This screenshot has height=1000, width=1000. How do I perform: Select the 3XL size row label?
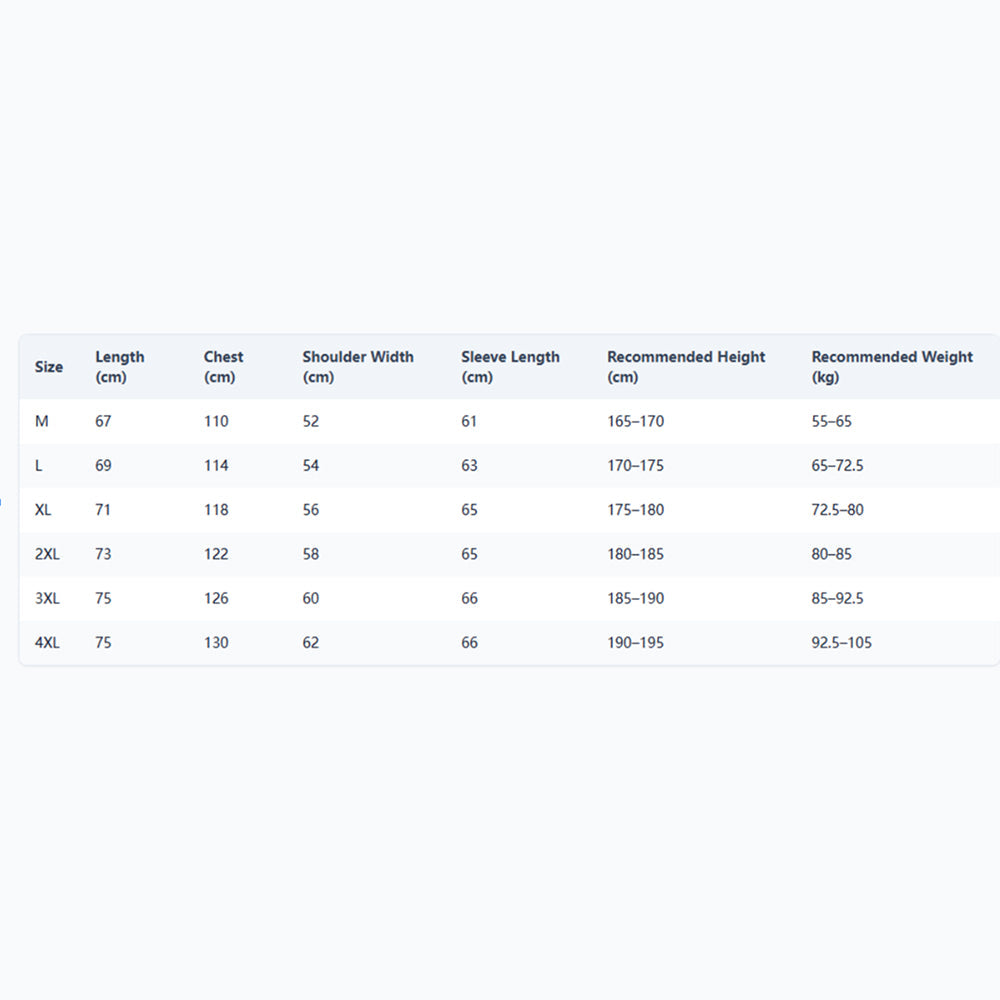[47, 598]
